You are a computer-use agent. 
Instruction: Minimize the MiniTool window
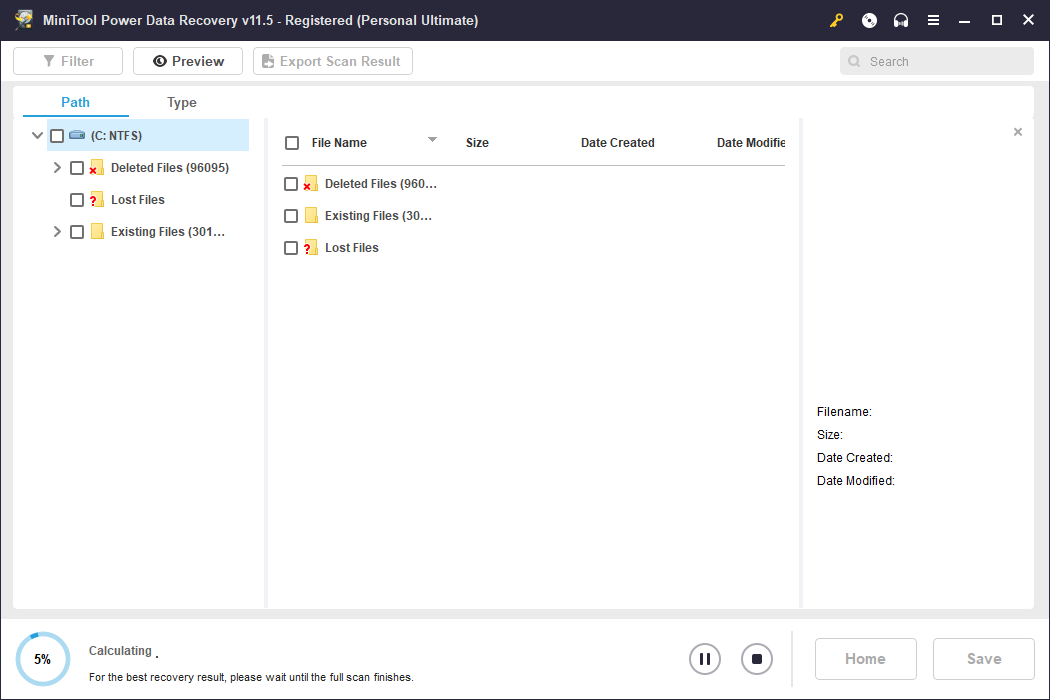964,20
